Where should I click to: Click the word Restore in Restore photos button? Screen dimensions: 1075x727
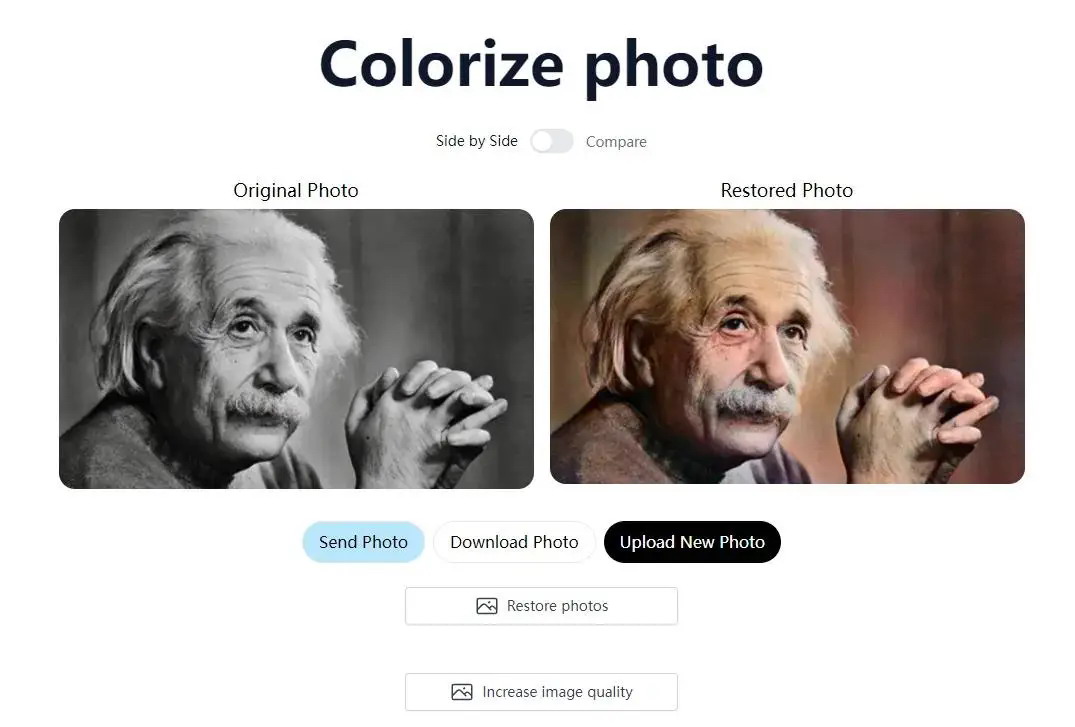[x=531, y=606]
